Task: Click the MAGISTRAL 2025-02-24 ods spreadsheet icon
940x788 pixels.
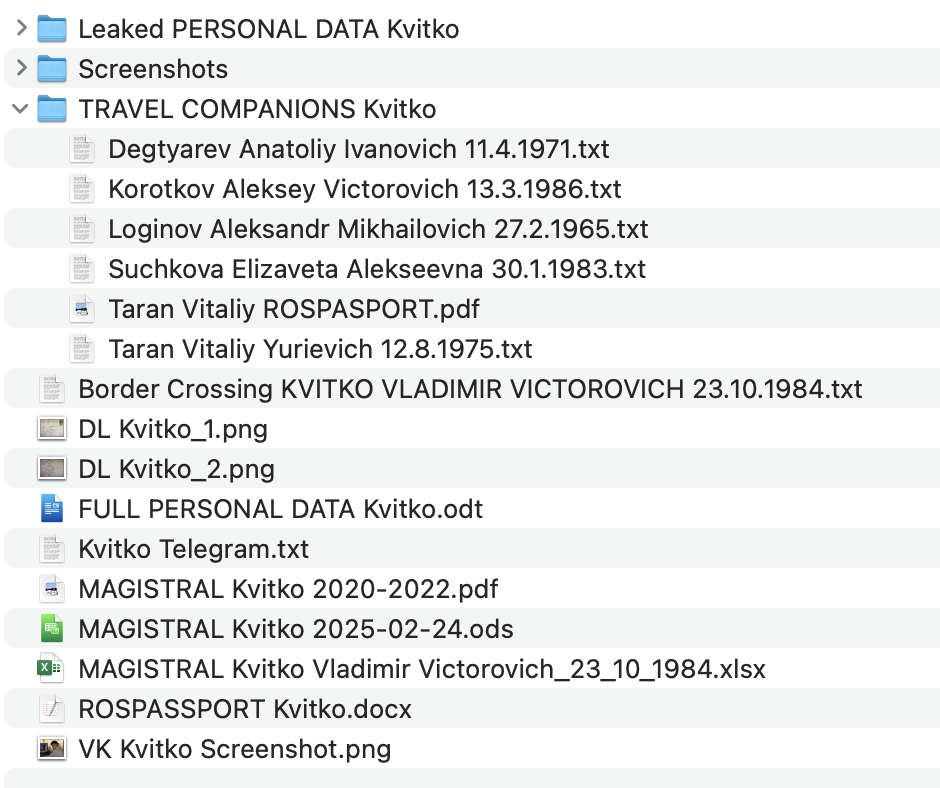Action: [x=52, y=629]
